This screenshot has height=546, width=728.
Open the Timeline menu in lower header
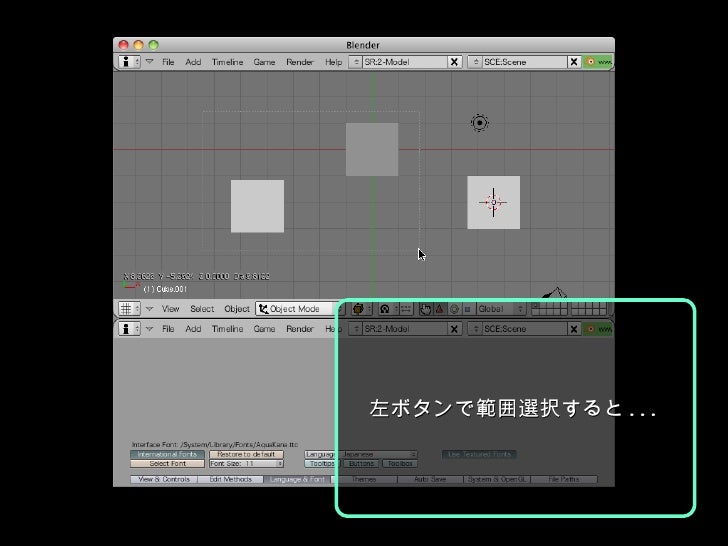tap(228, 329)
